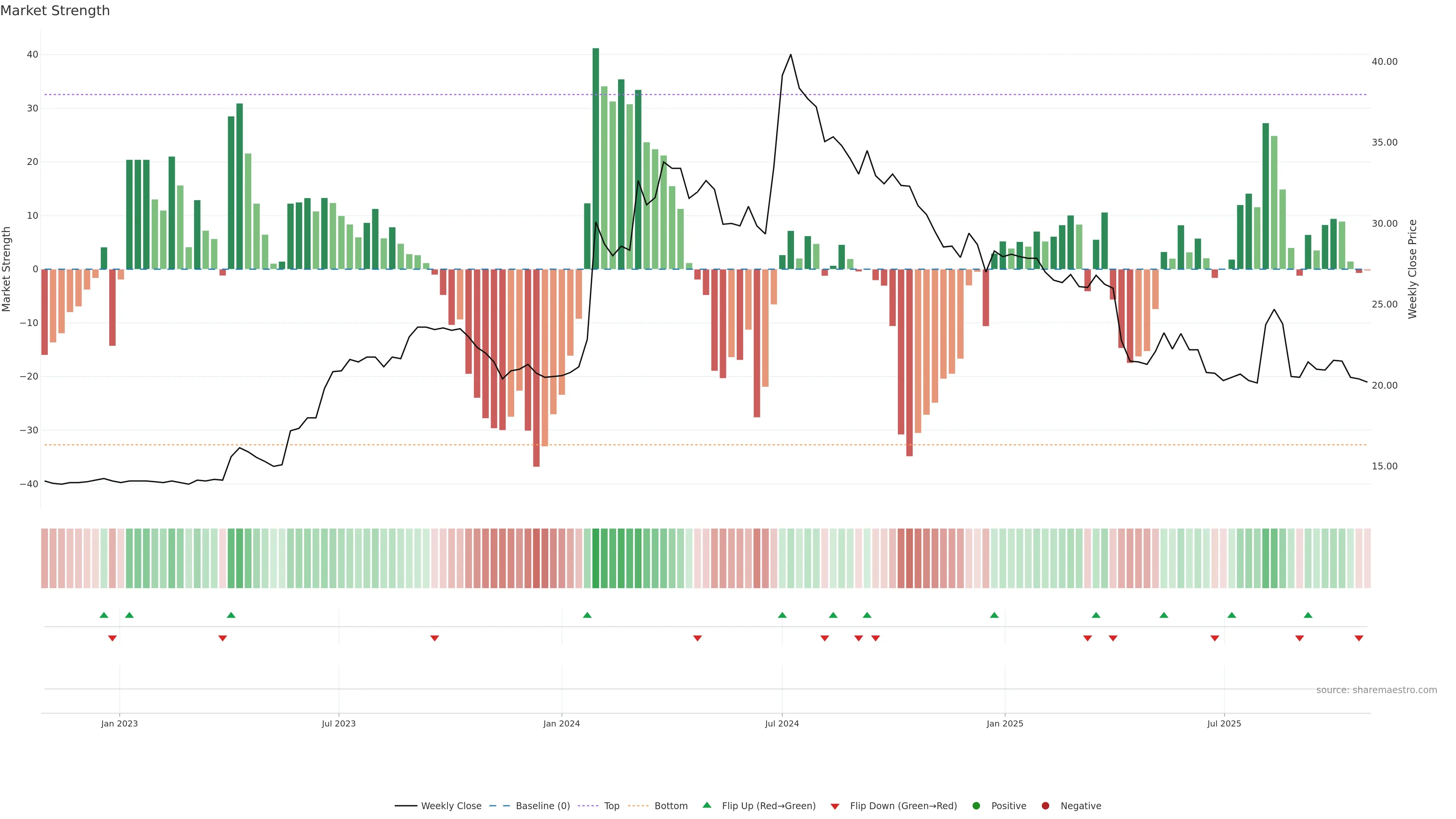Click Positive green circle legend icon
The image size is (1456, 819).
(976, 806)
